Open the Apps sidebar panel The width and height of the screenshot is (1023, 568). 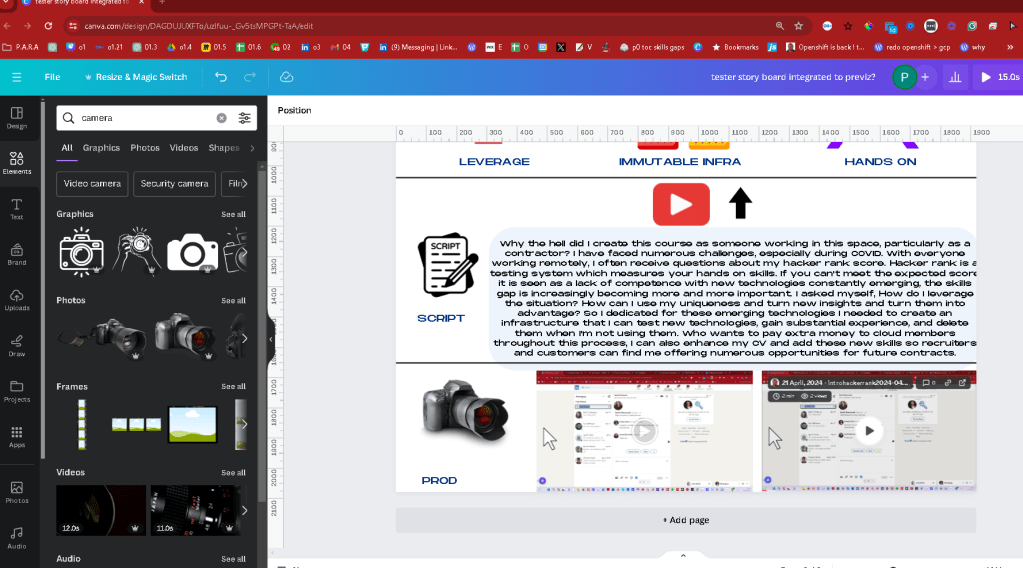pos(17,437)
